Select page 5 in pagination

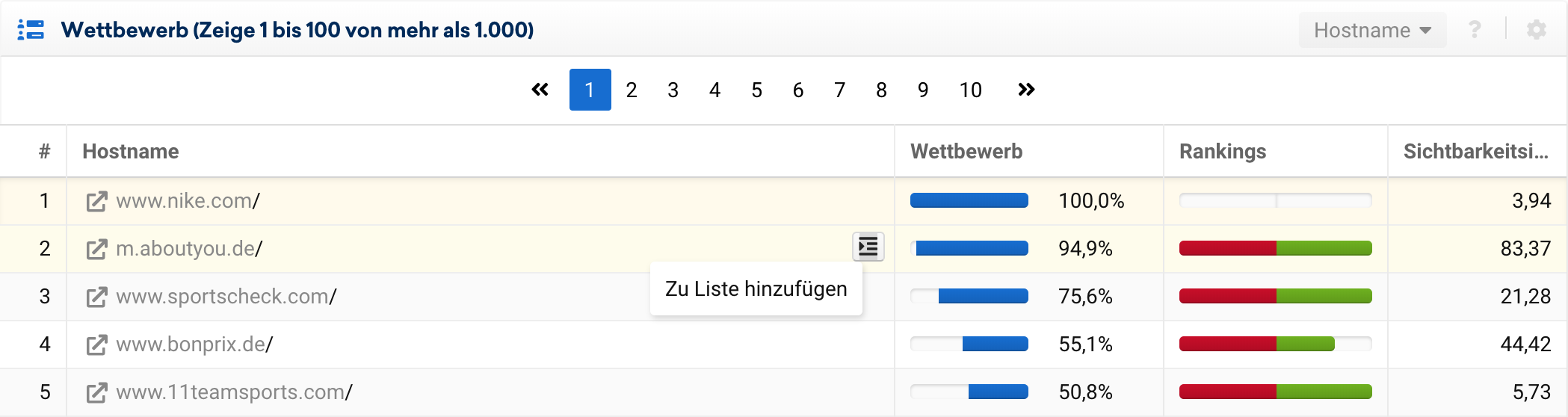pos(756,90)
